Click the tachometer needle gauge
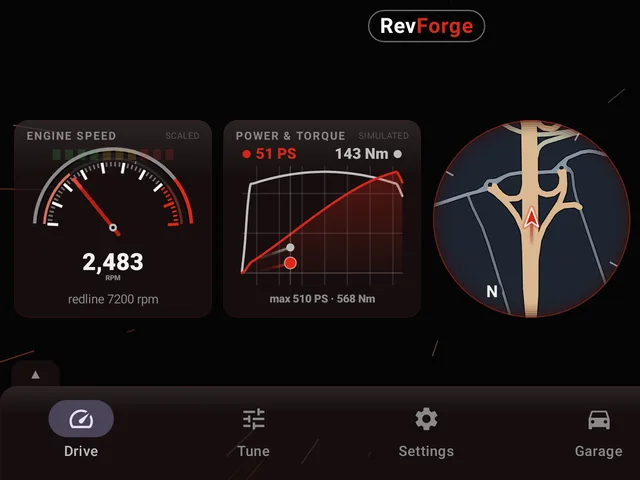This screenshot has width=640, height=480. tap(113, 189)
